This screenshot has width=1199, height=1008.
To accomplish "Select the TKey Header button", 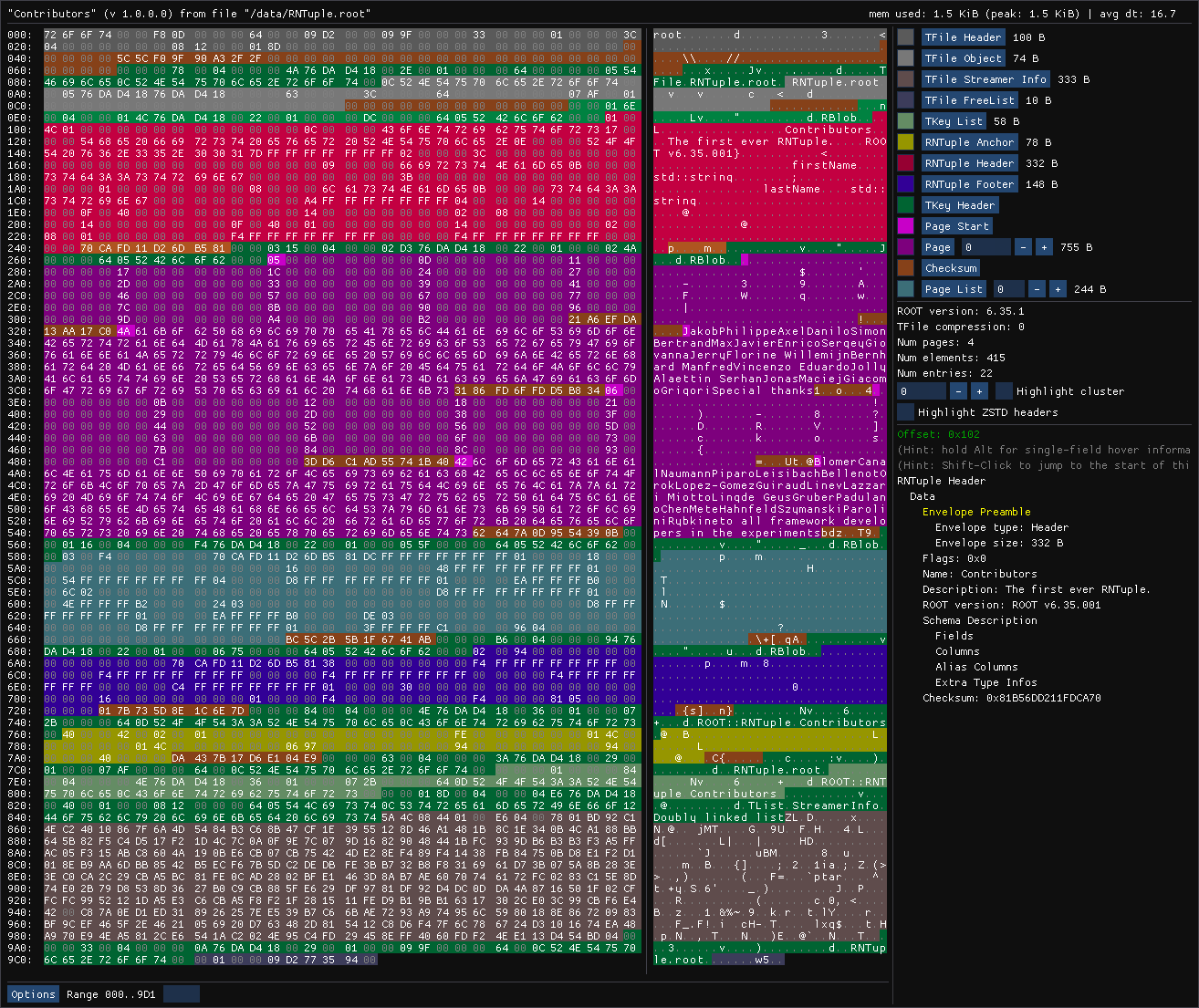I will click(x=959, y=205).
